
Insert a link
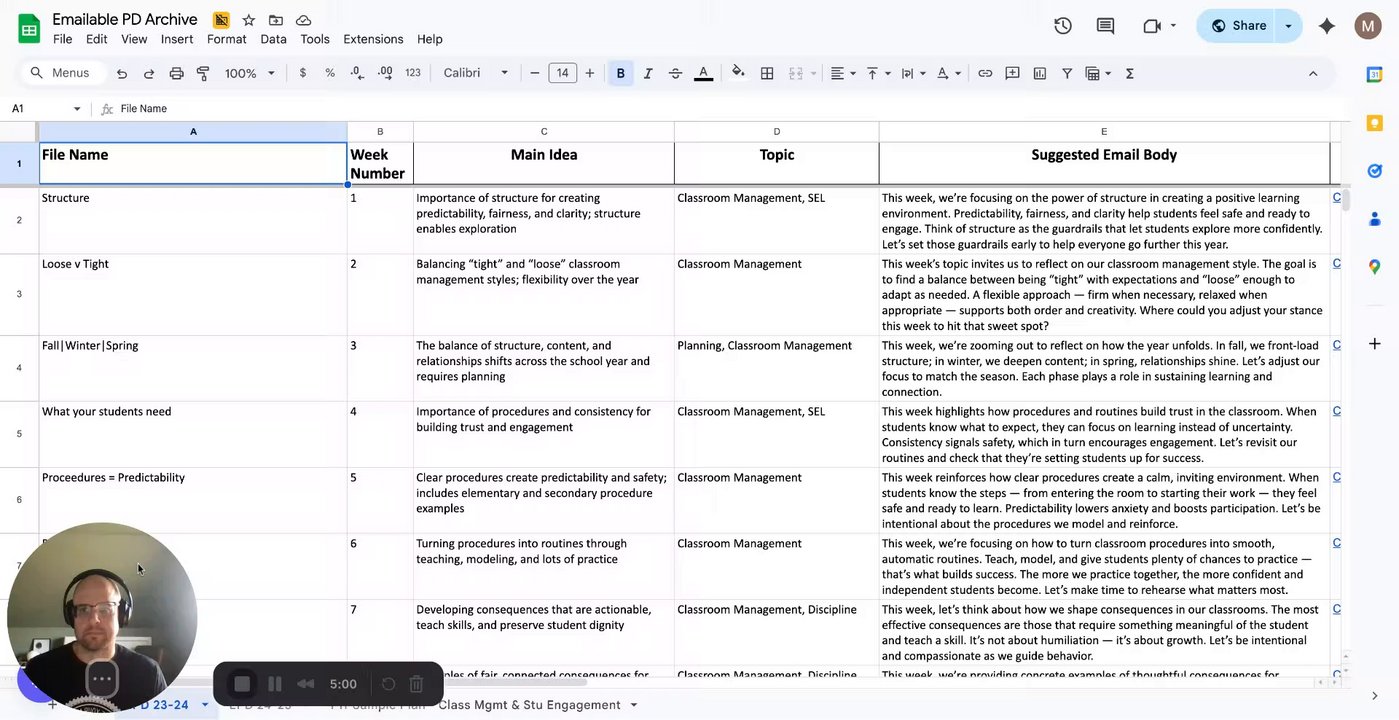click(985, 73)
